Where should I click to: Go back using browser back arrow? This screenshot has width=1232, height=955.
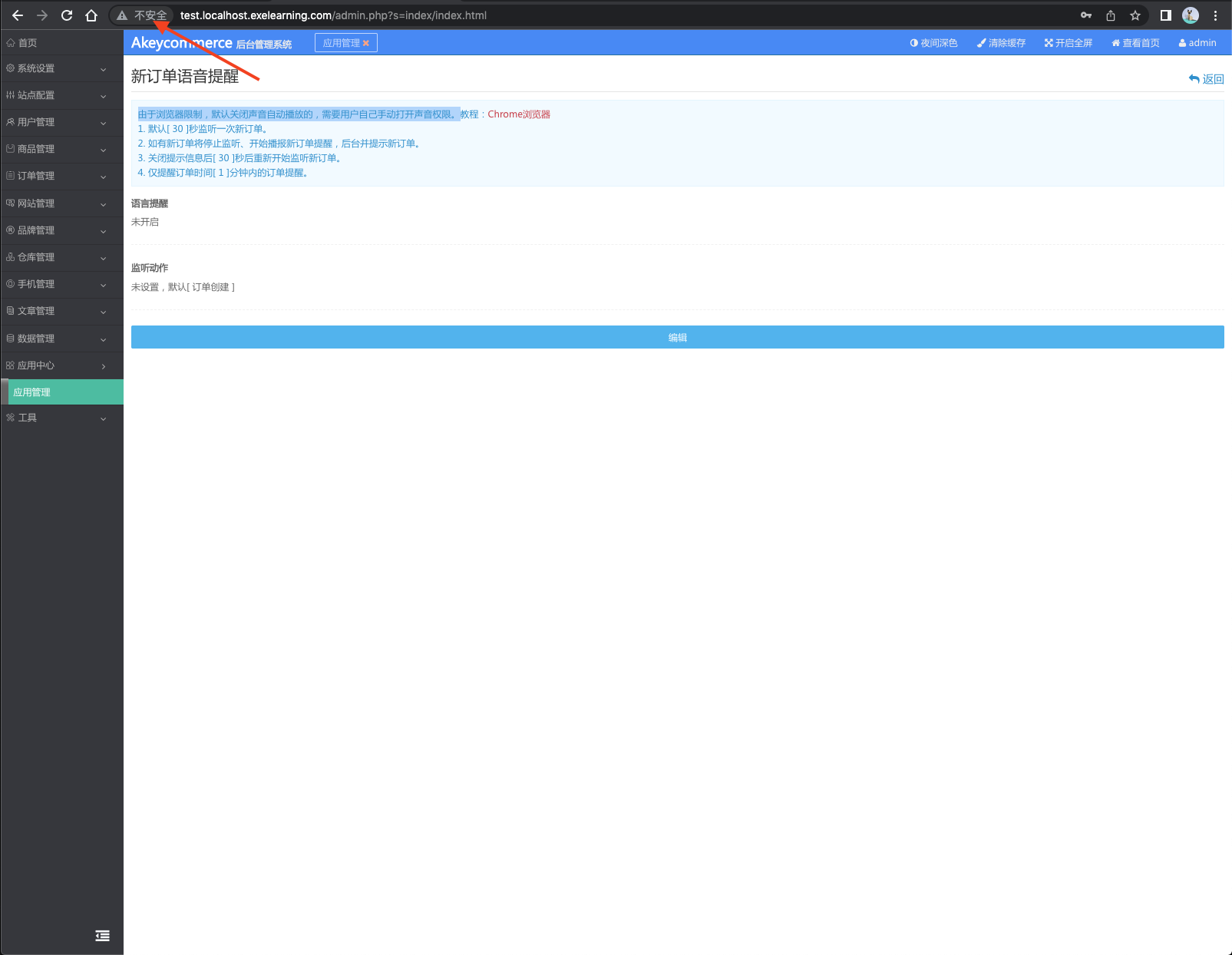[x=18, y=15]
